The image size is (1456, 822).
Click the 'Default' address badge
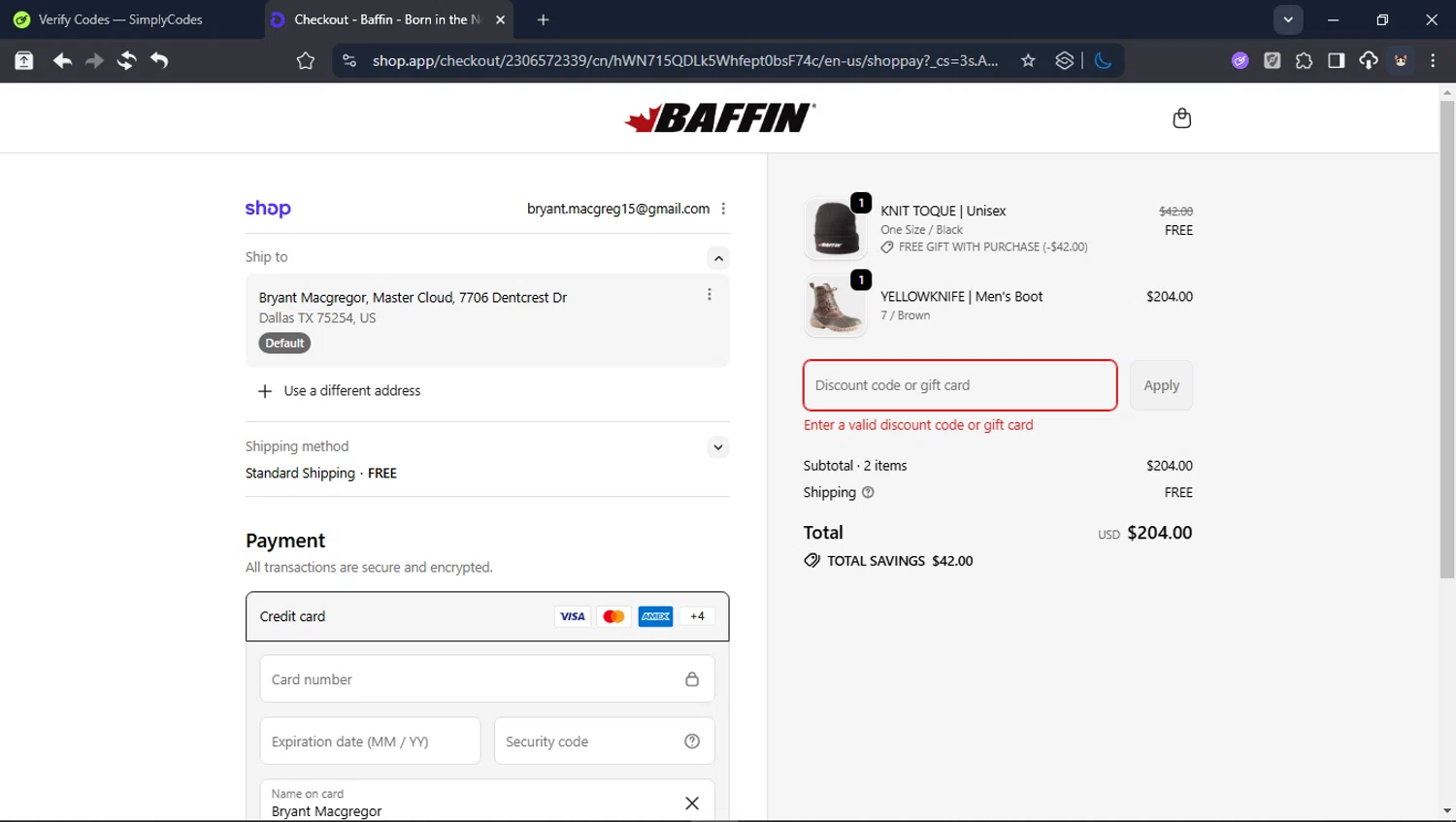(284, 344)
